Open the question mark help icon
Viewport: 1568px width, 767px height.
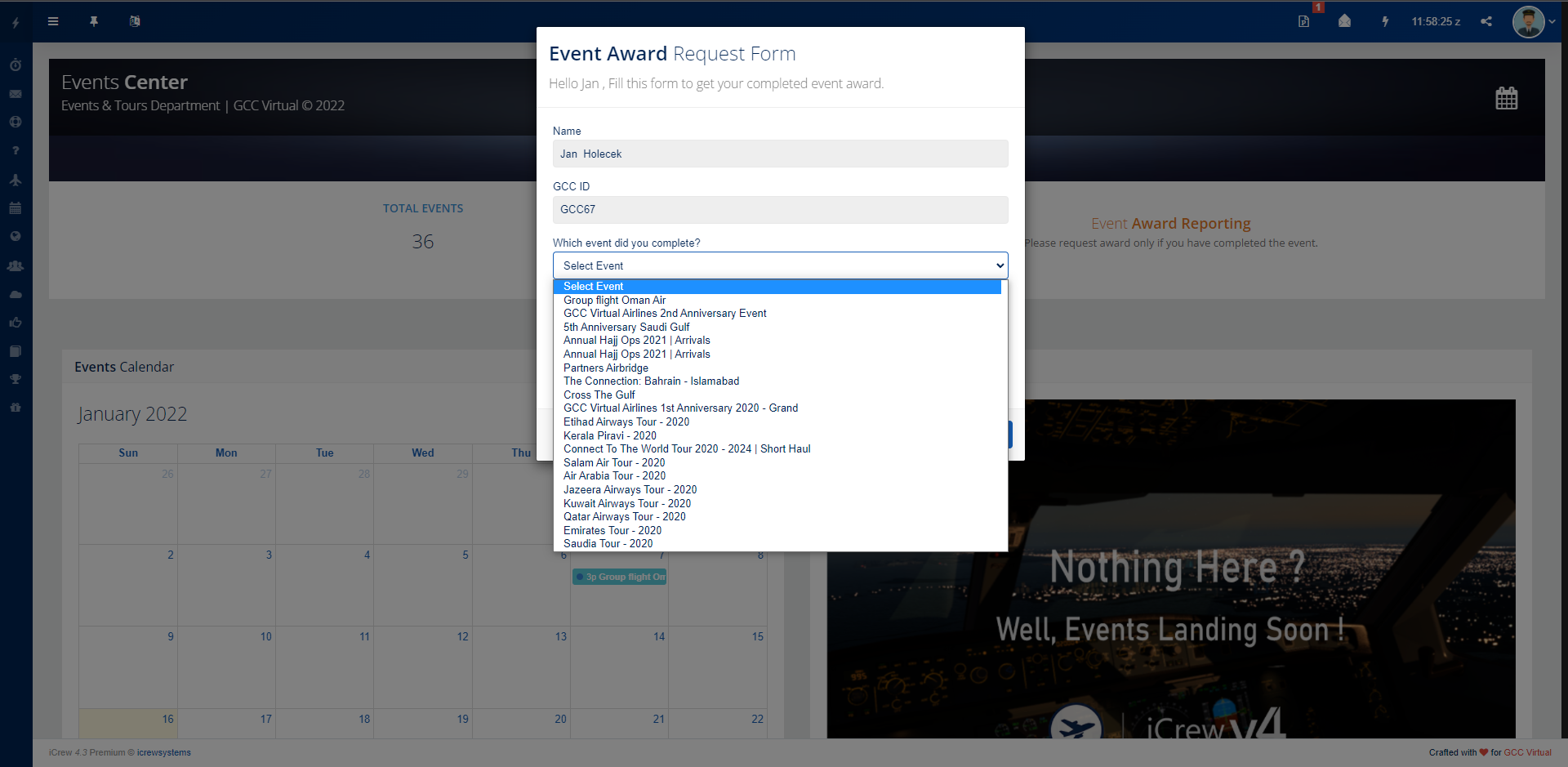[16, 150]
